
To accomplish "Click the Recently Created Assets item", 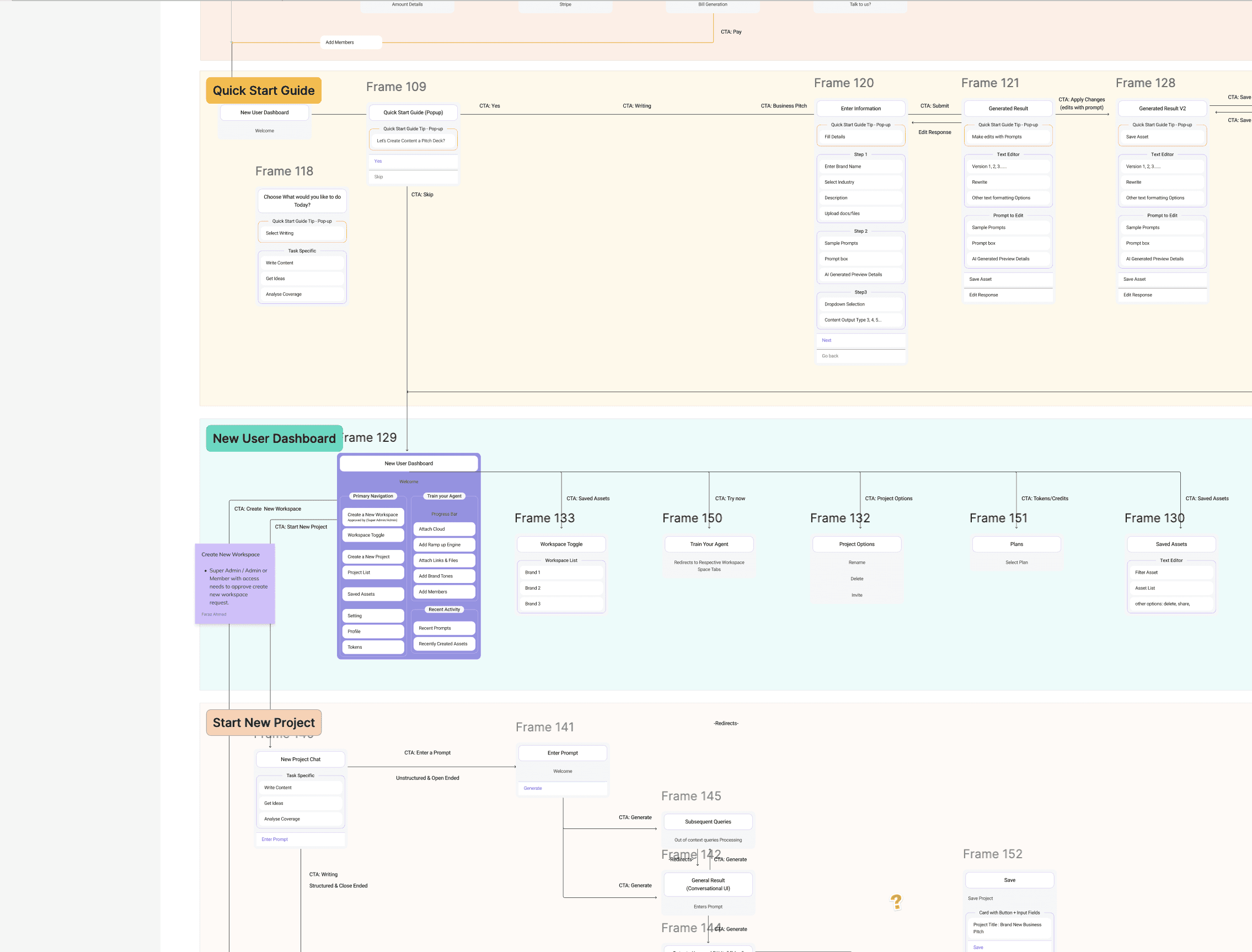I will (443, 644).
